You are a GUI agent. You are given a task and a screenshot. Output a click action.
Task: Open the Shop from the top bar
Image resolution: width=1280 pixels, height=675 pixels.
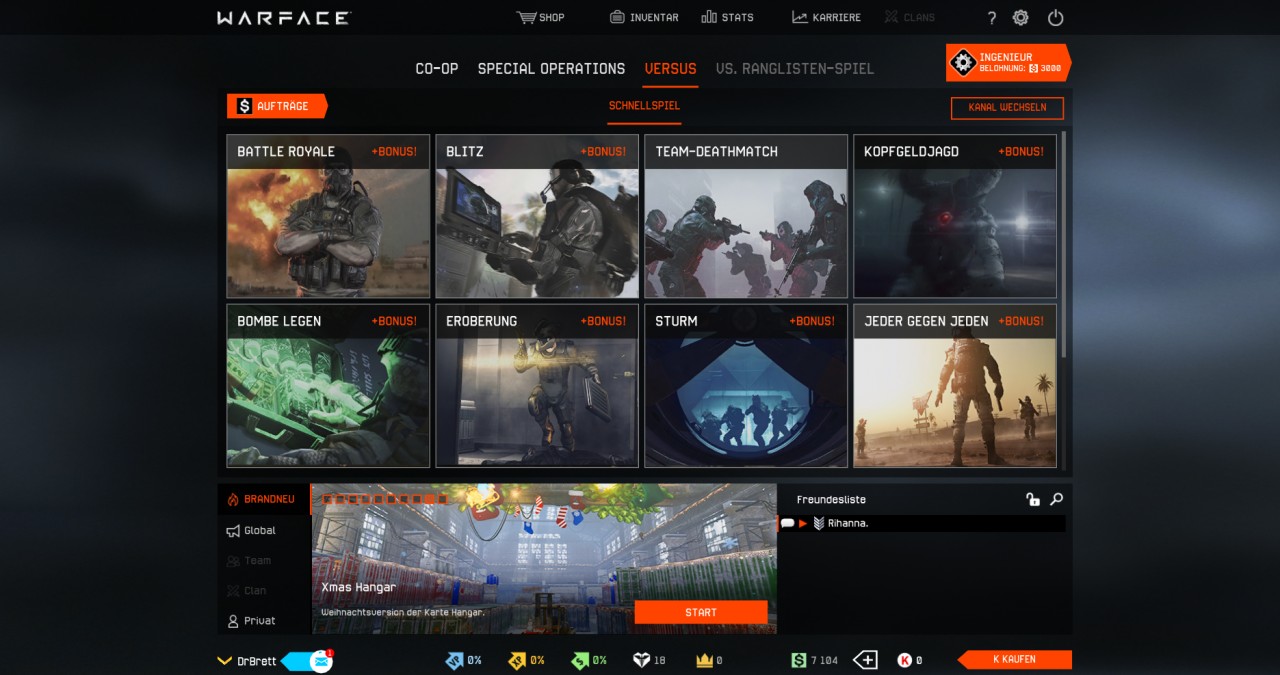pos(540,17)
